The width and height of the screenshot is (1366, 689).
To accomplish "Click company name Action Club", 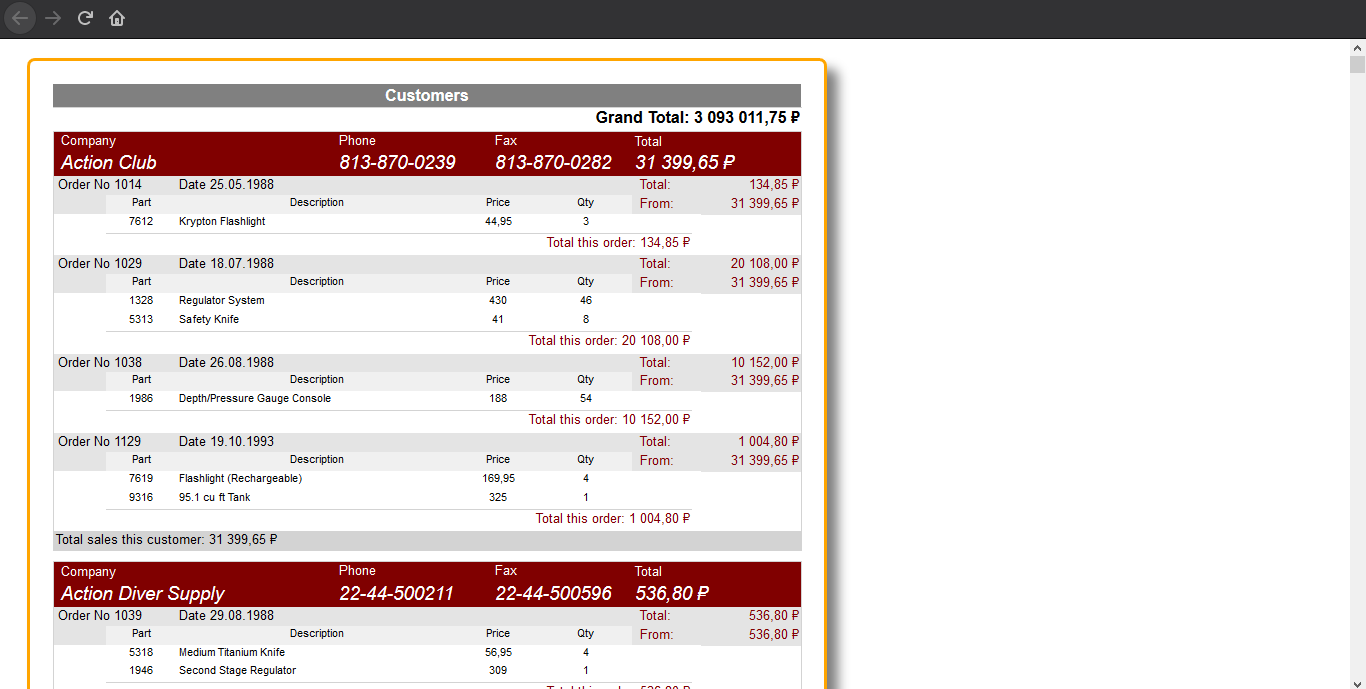I will click(x=109, y=162).
